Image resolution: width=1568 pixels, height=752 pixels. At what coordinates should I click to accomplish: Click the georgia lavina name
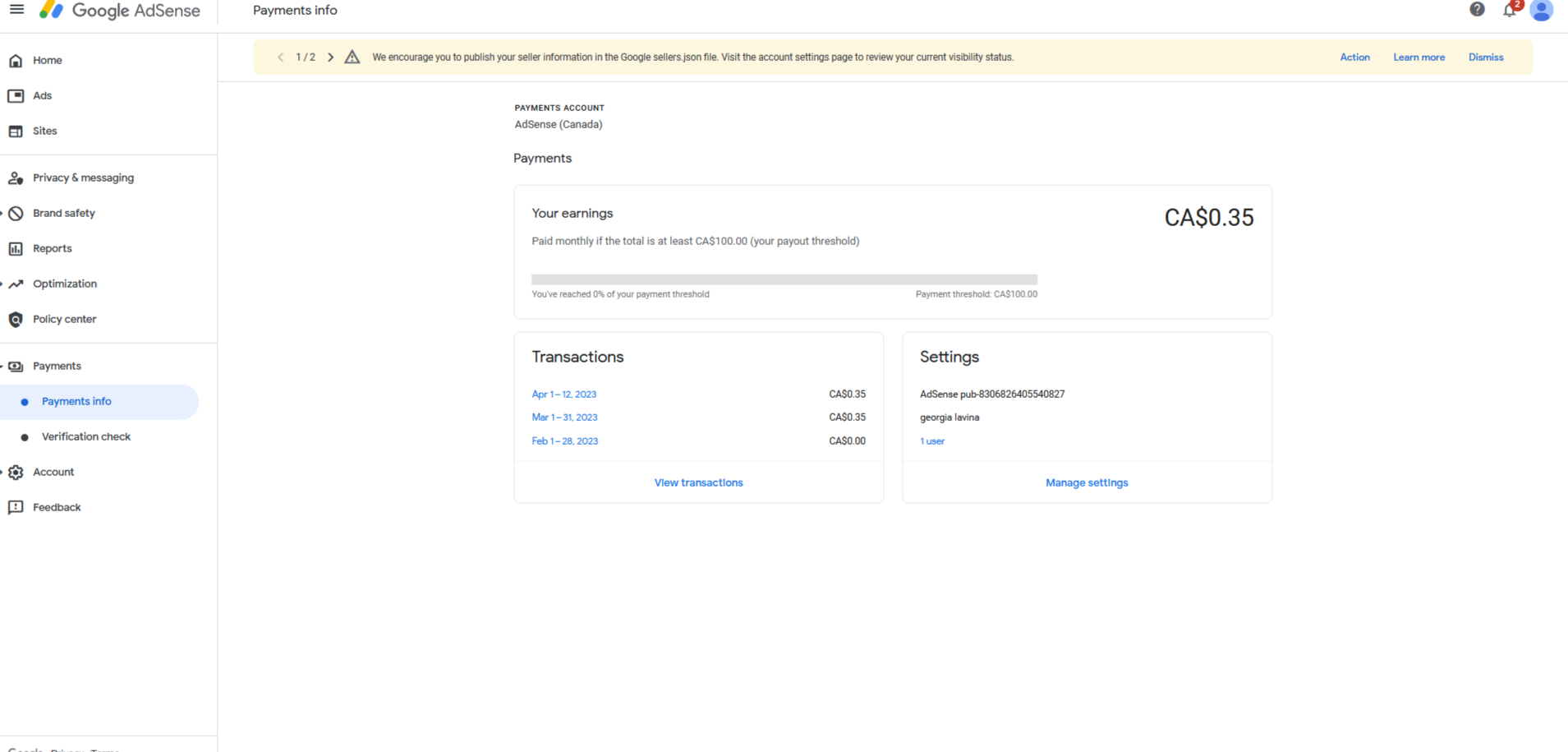tap(950, 418)
